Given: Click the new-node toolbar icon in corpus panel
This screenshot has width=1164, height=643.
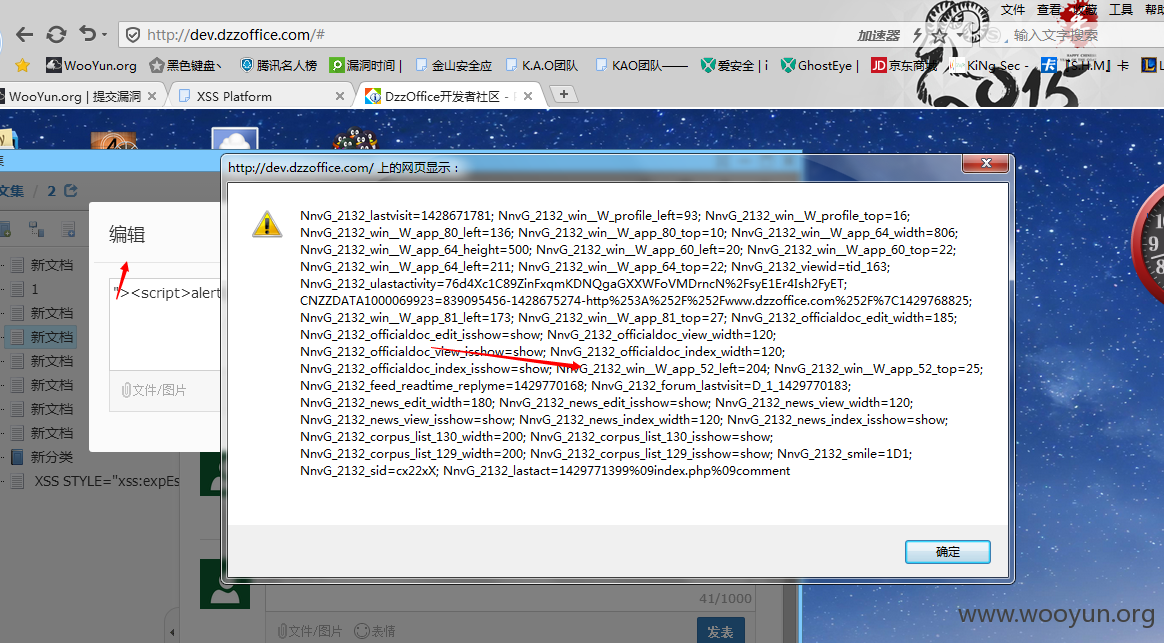Looking at the screenshot, I should (x=36, y=229).
